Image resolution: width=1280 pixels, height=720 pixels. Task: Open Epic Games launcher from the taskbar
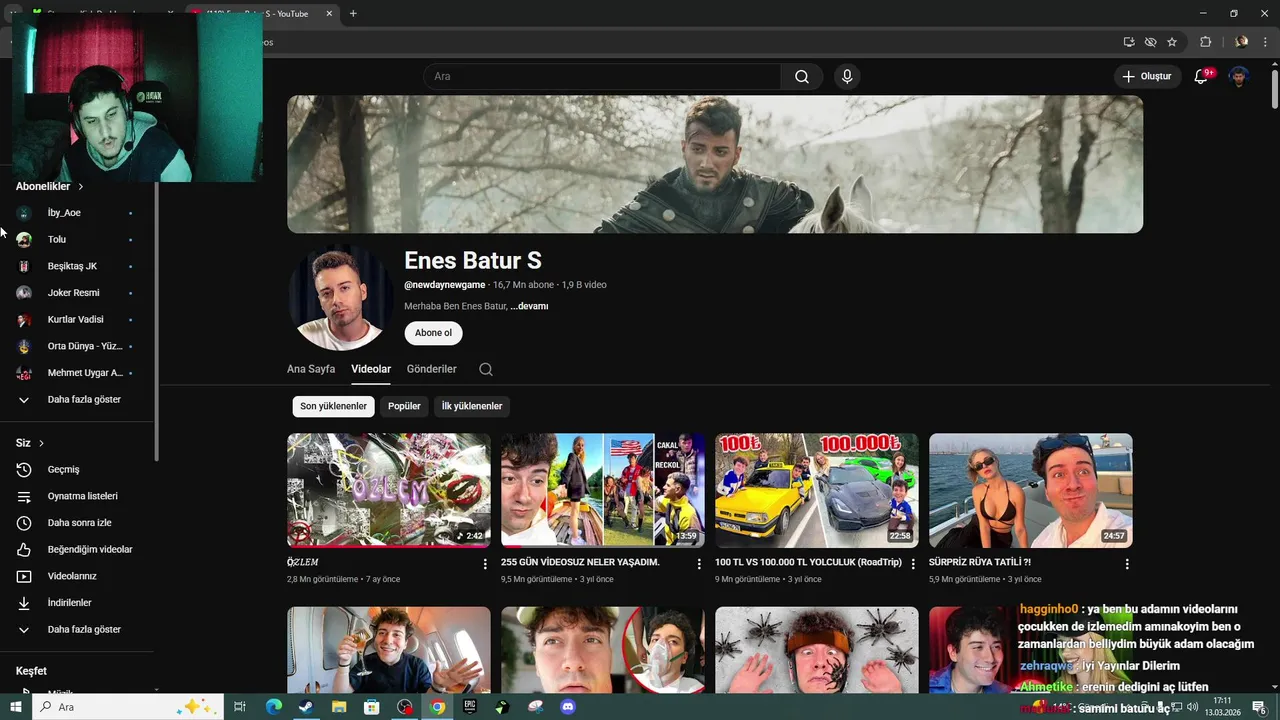point(470,707)
